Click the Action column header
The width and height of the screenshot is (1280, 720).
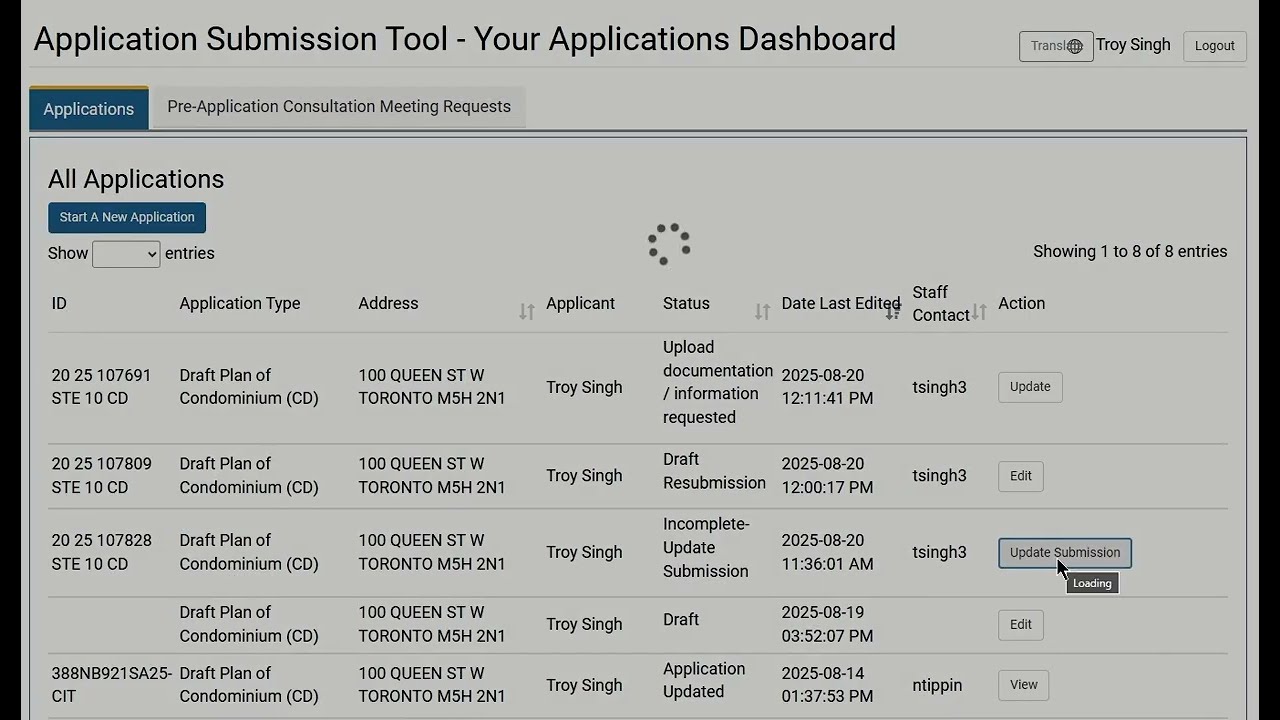[x=1021, y=304]
